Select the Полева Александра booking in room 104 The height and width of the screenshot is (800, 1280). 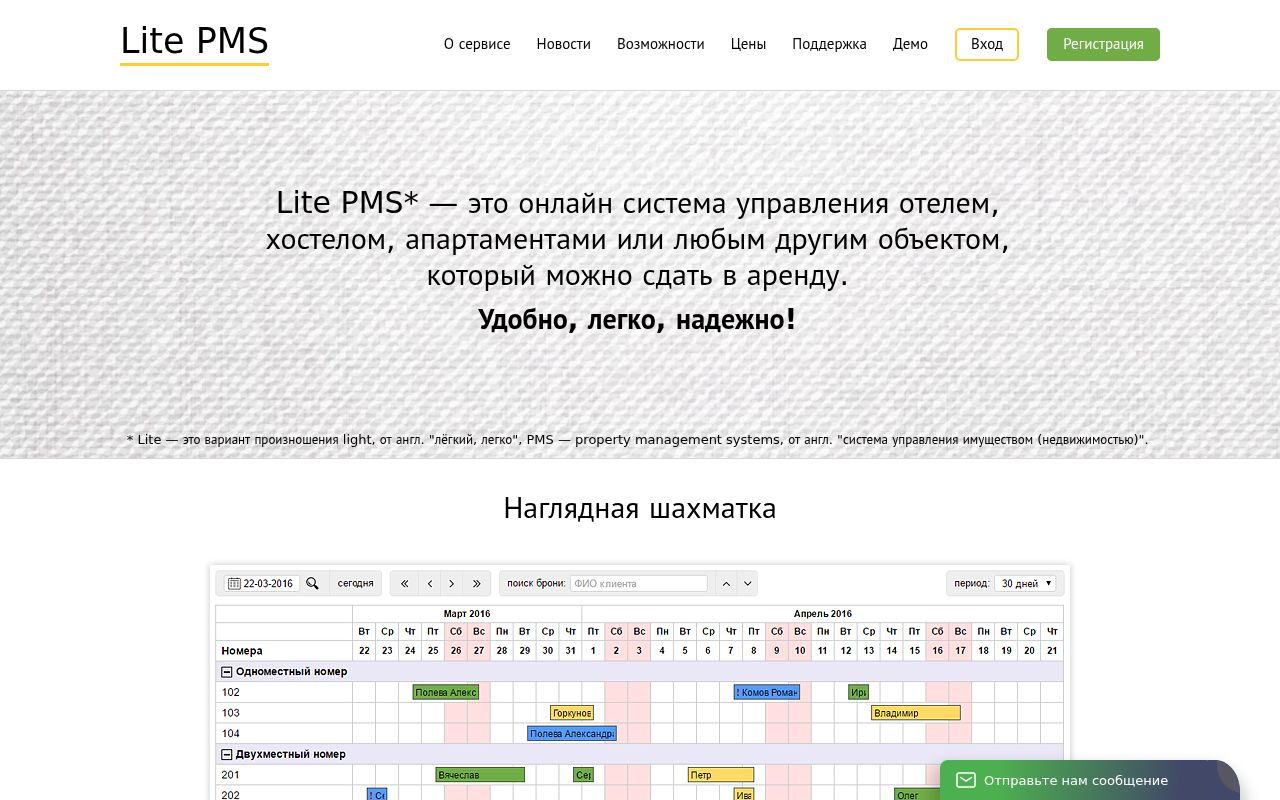pyautogui.click(x=571, y=734)
